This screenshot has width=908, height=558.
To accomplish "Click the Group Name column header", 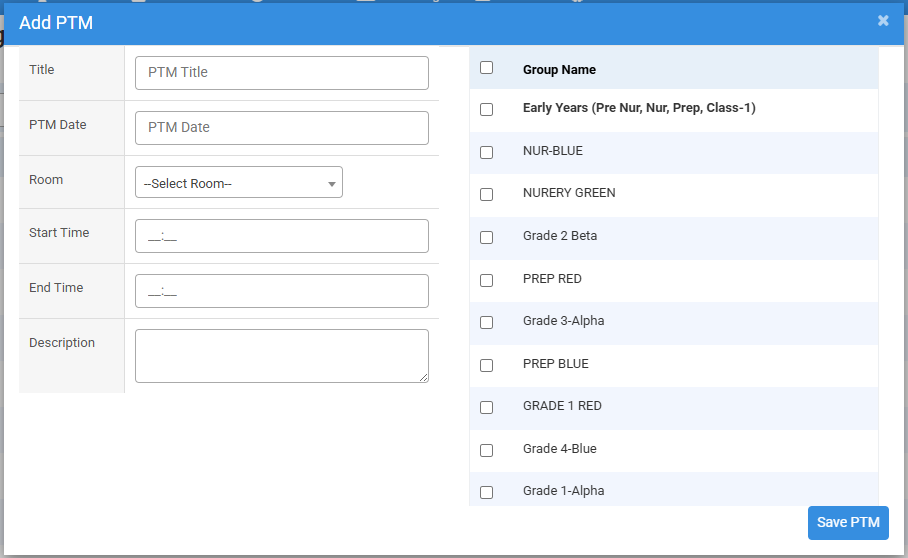I will tap(559, 69).
